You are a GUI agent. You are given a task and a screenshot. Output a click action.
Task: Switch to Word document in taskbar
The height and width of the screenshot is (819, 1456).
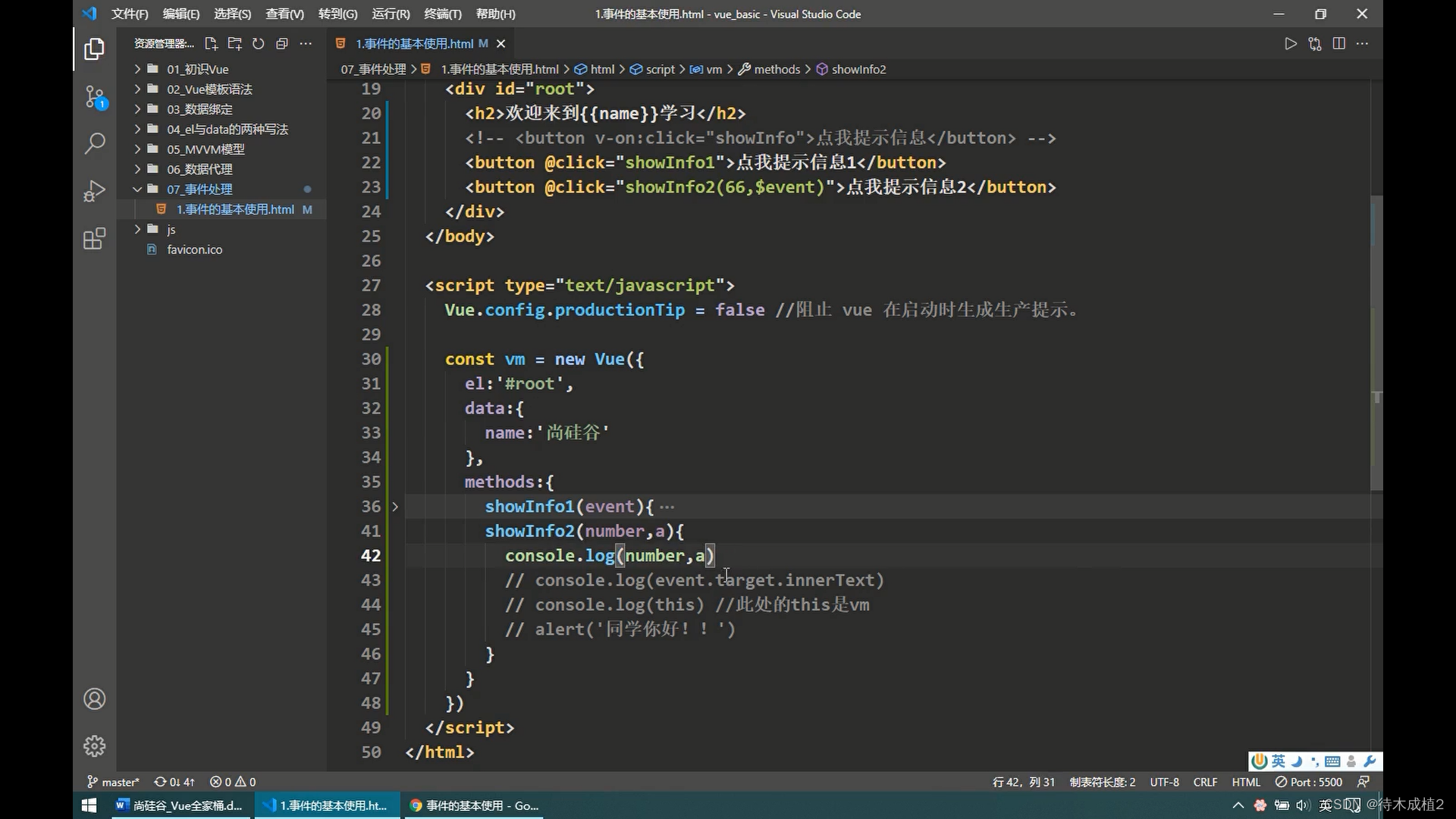coord(180,805)
